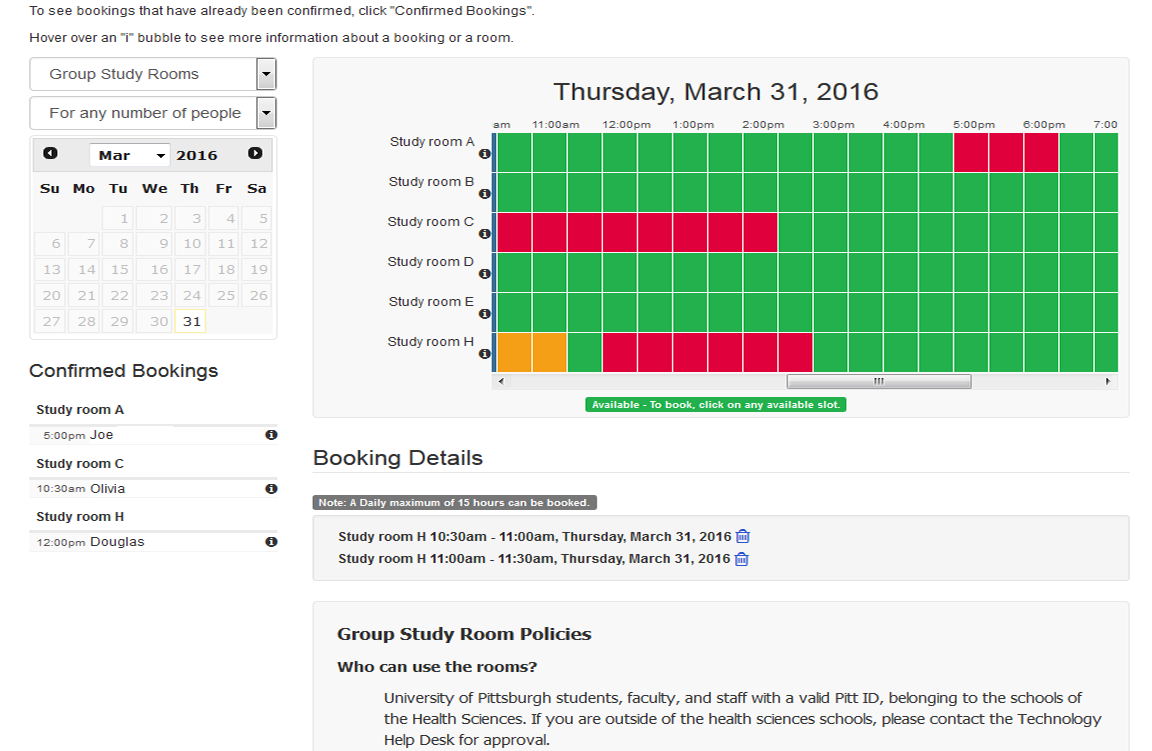Screen dimensions: 1152x751
Task: Open info bubble beside Study room B
Action: click(484, 195)
